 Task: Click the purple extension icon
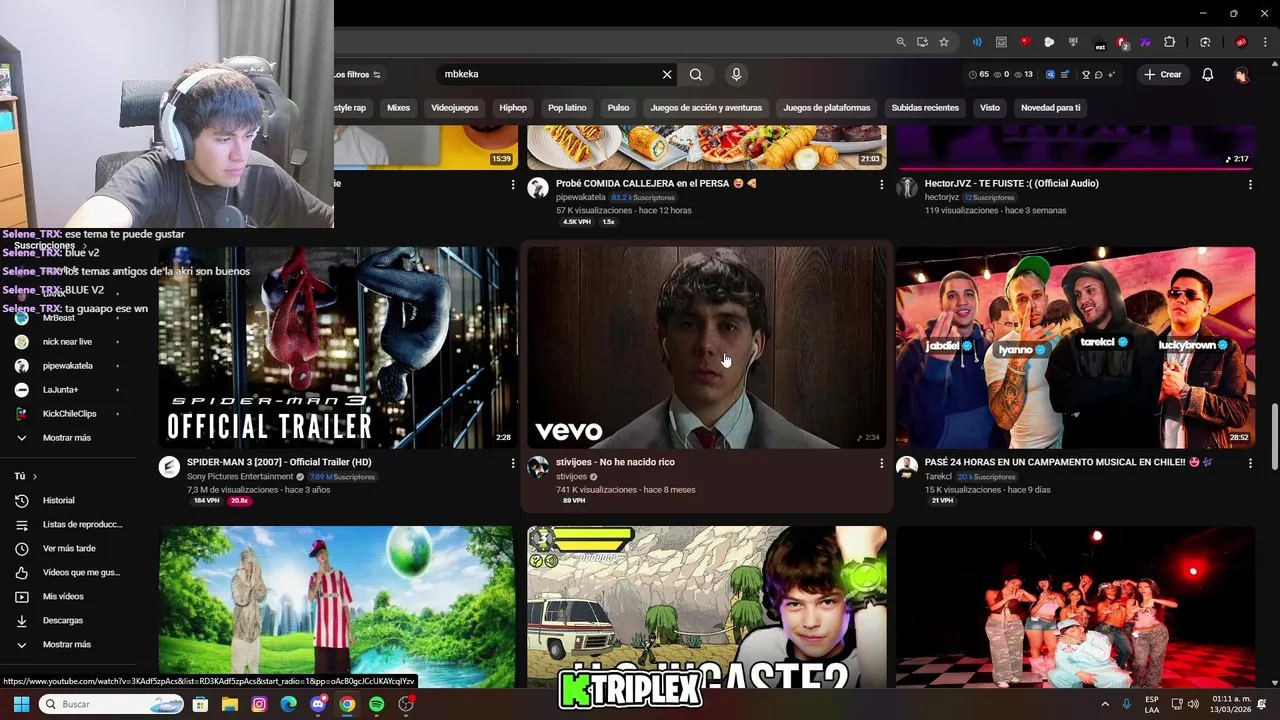coord(1145,42)
